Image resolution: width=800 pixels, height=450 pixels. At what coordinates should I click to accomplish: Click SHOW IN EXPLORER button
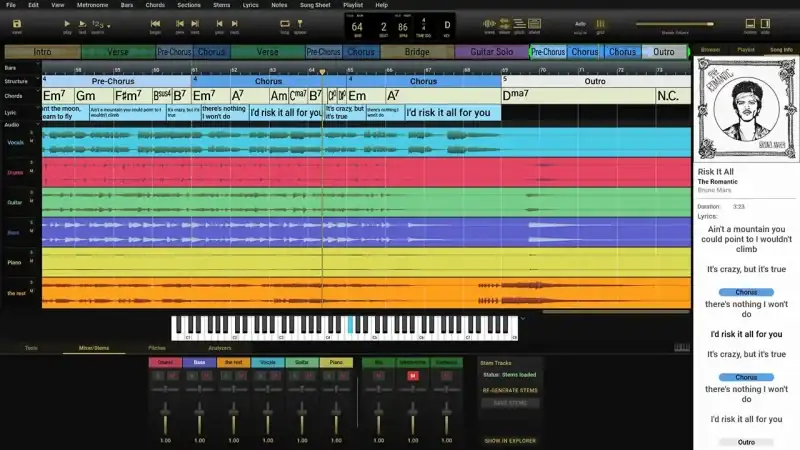510,440
